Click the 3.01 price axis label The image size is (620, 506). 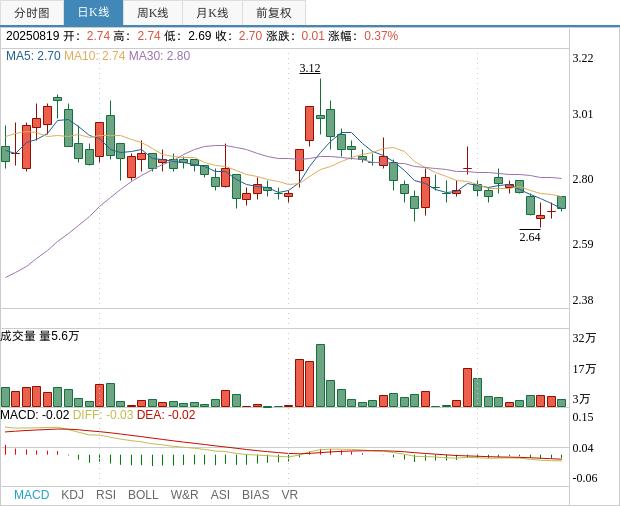tap(583, 115)
